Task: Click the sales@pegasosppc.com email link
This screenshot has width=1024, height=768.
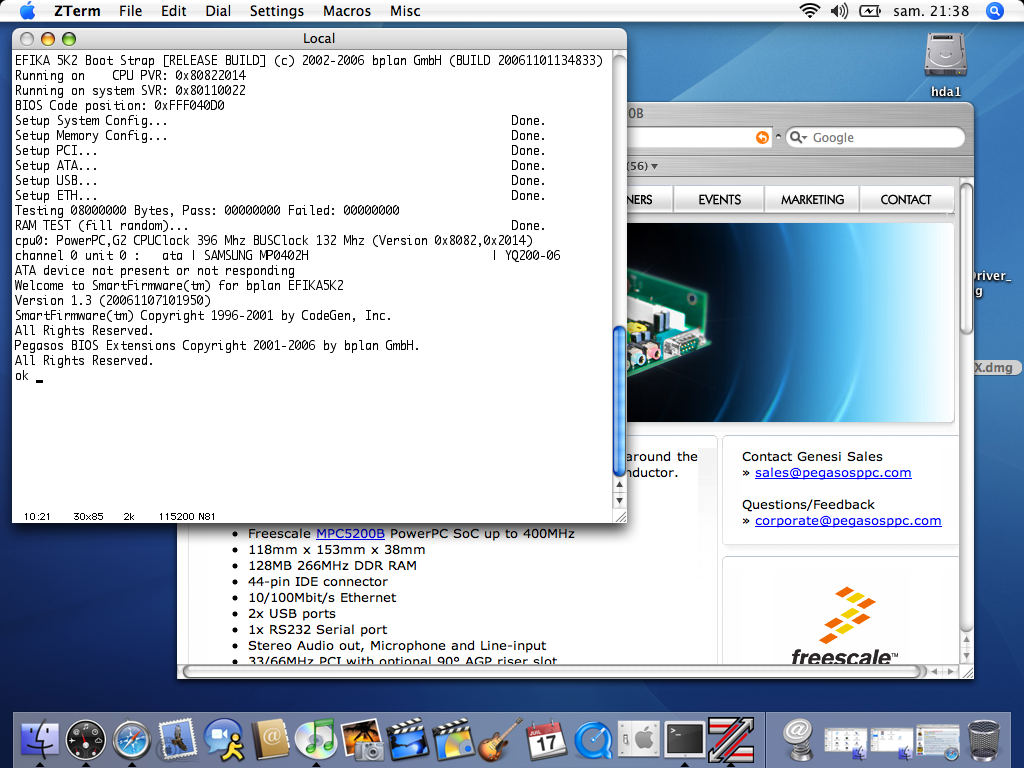Action: click(833, 473)
